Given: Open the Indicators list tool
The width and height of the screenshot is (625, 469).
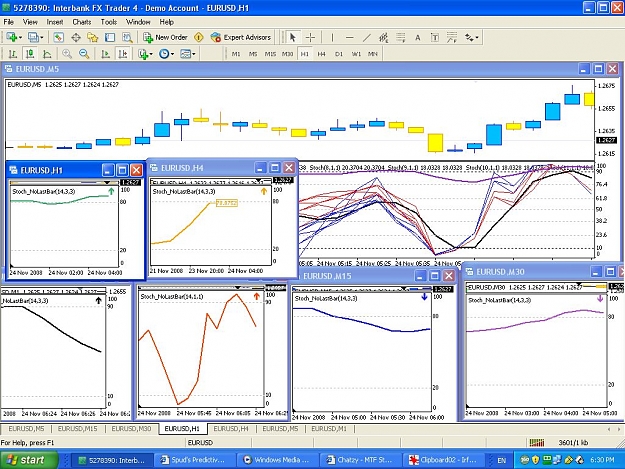Looking at the screenshot, I should tap(143, 53).
